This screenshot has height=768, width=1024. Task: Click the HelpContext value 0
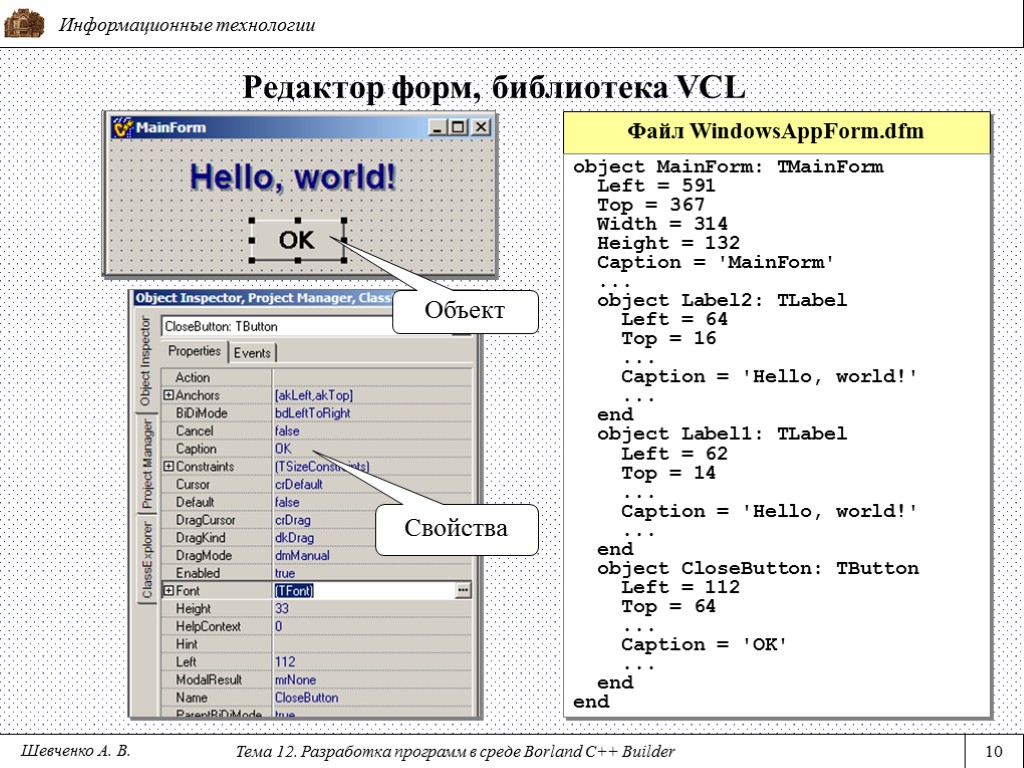[x=278, y=626]
